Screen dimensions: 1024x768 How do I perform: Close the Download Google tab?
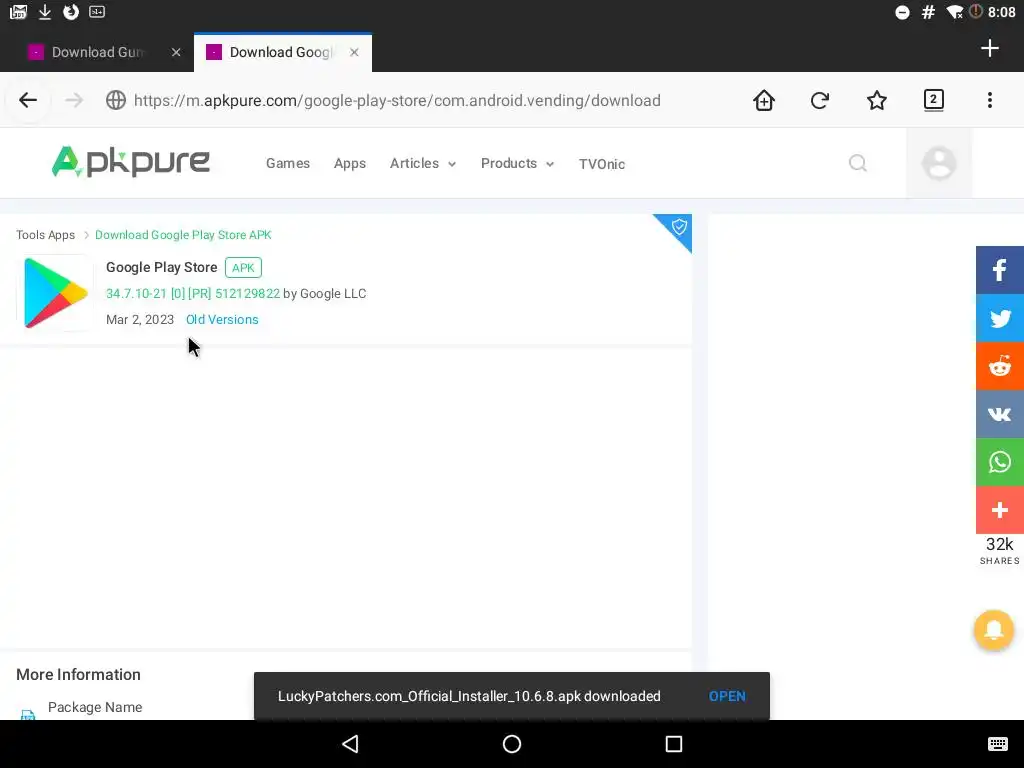[x=354, y=52]
